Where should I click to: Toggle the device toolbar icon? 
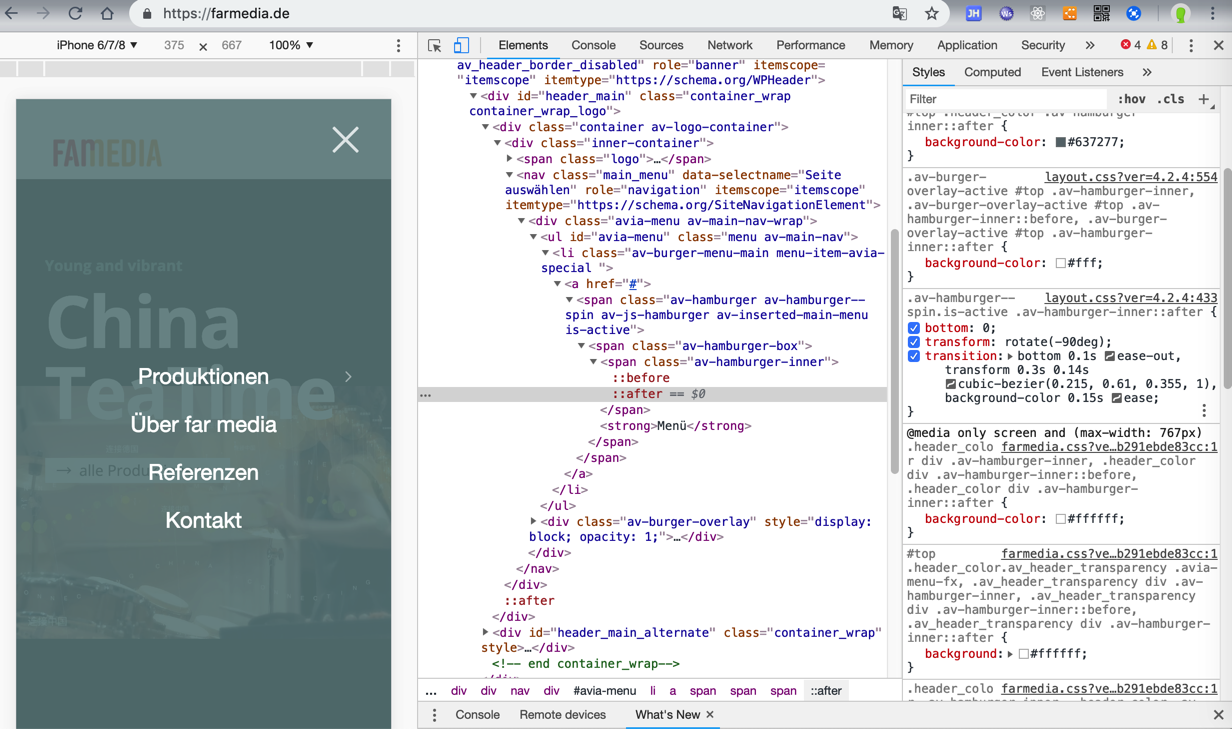point(461,45)
